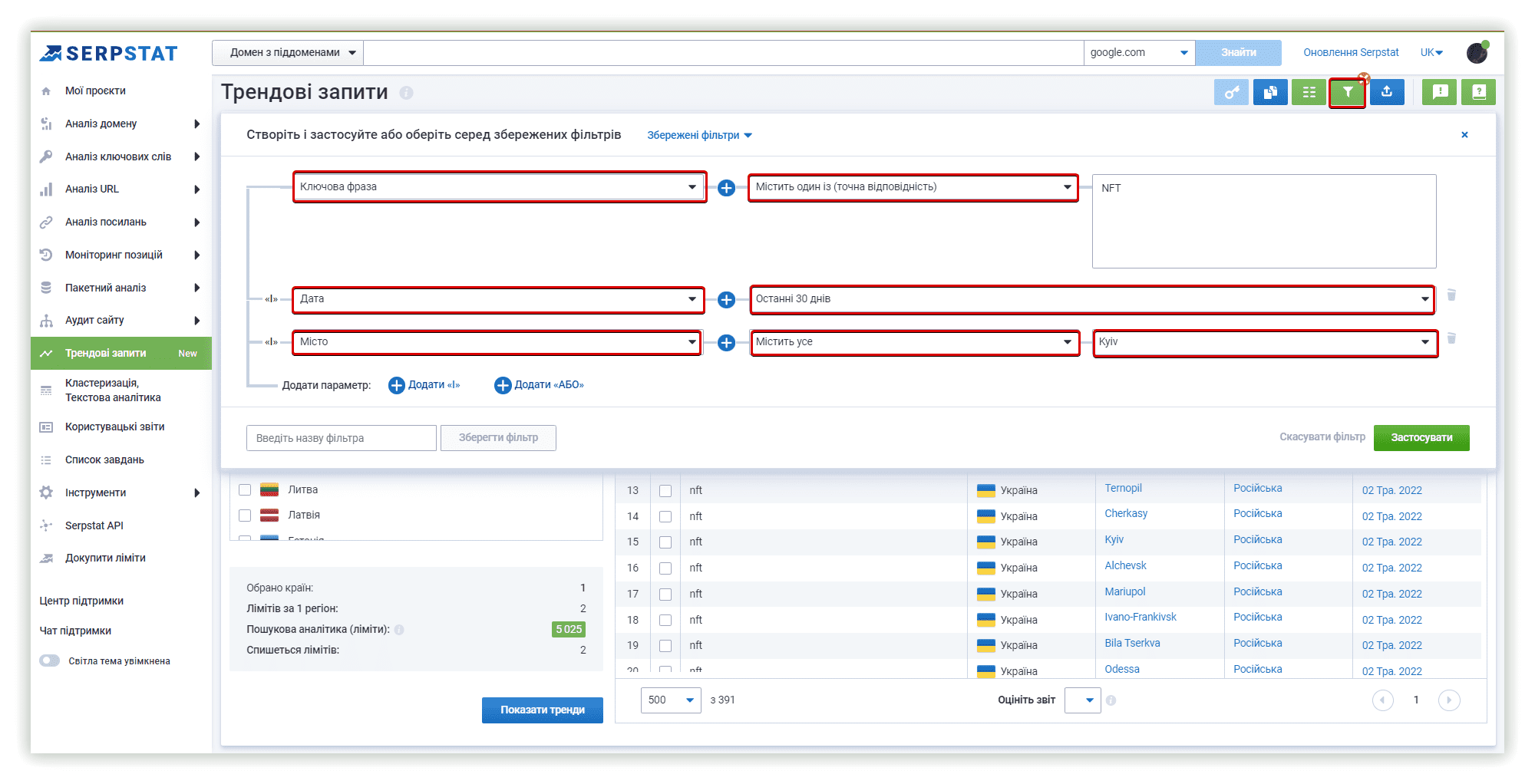Expand Аналіз ключових слів sidebar menu

(121, 156)
